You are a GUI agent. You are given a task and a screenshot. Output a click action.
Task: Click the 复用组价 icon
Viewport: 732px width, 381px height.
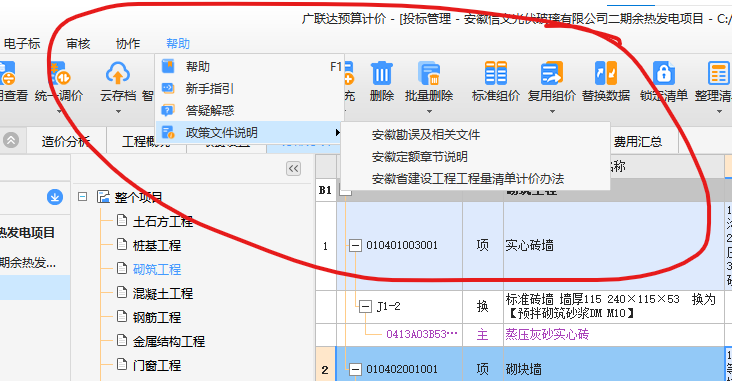click(x=552, y=73)
